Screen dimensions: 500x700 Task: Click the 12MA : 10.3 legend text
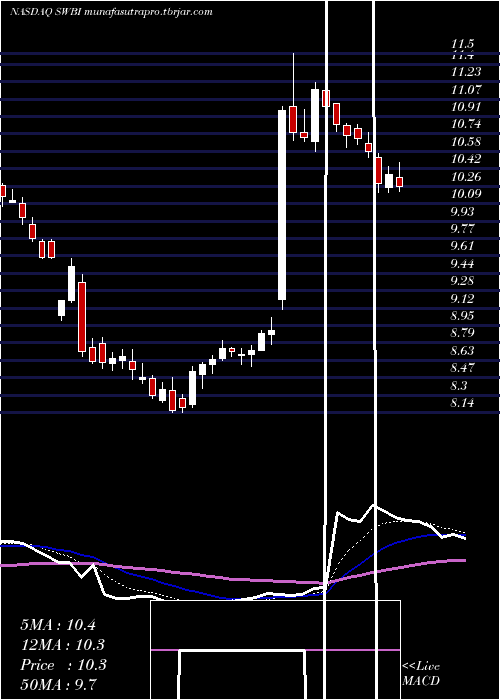pos(63,645)
